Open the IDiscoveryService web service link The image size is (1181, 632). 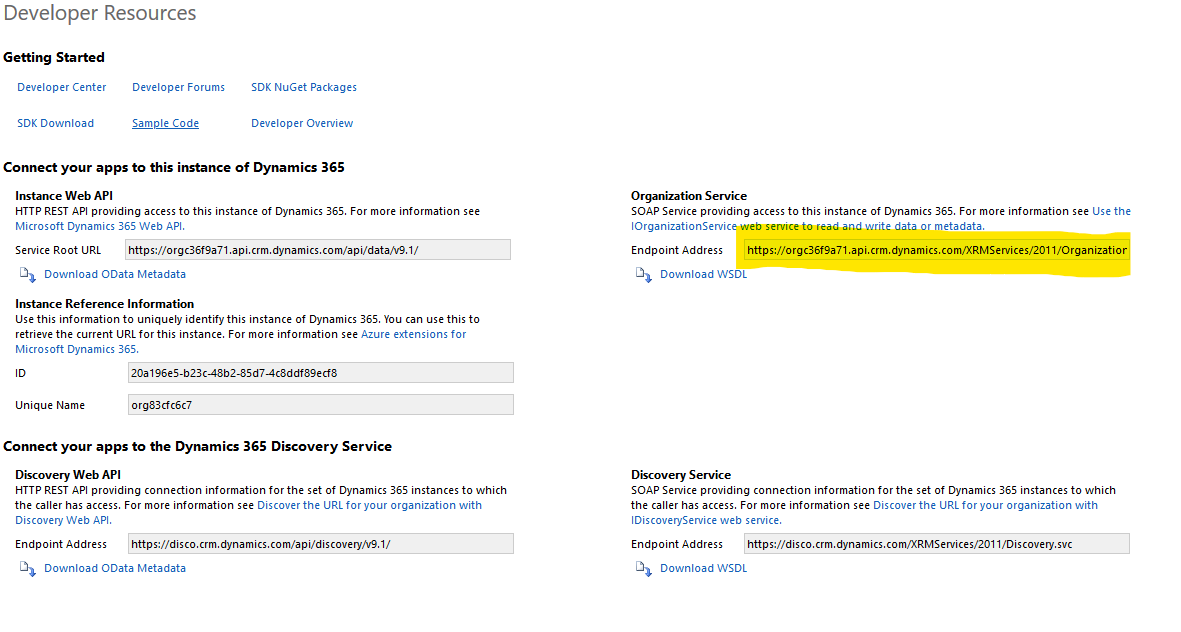point(705,520)
